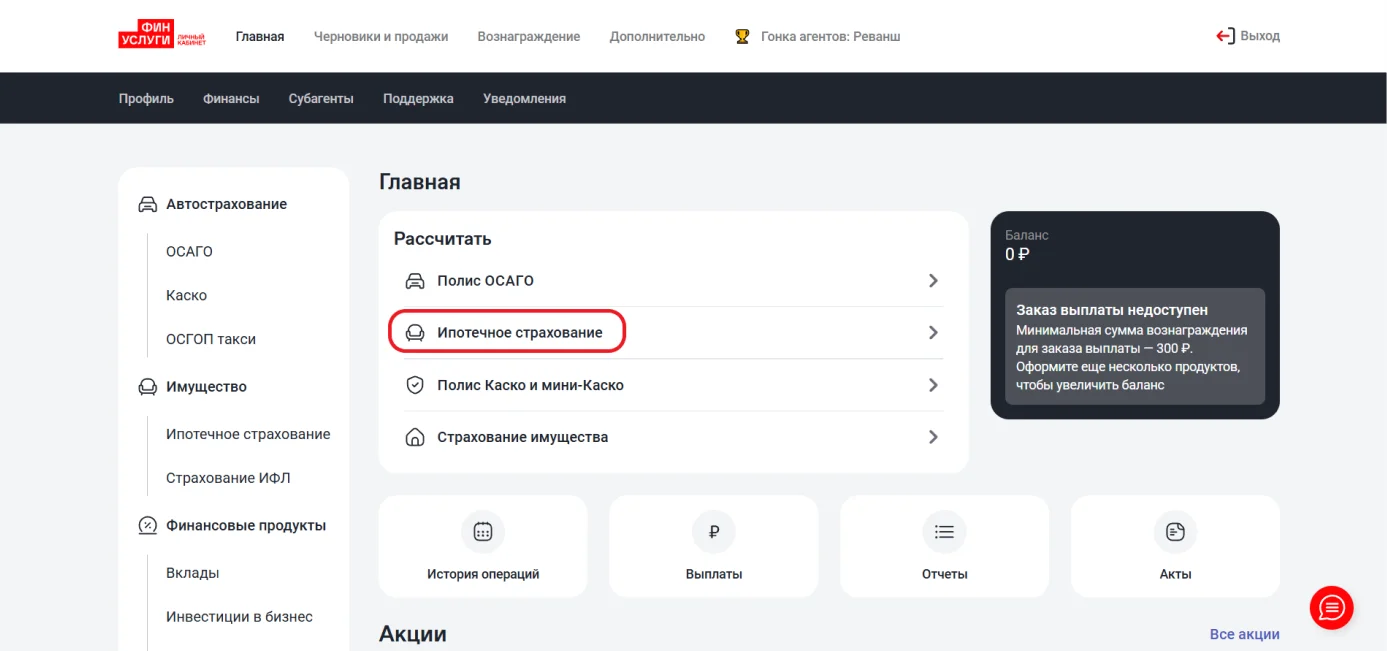
Task: Open Черновики и продажи in top menu
Action: click(x=381, y=36)
